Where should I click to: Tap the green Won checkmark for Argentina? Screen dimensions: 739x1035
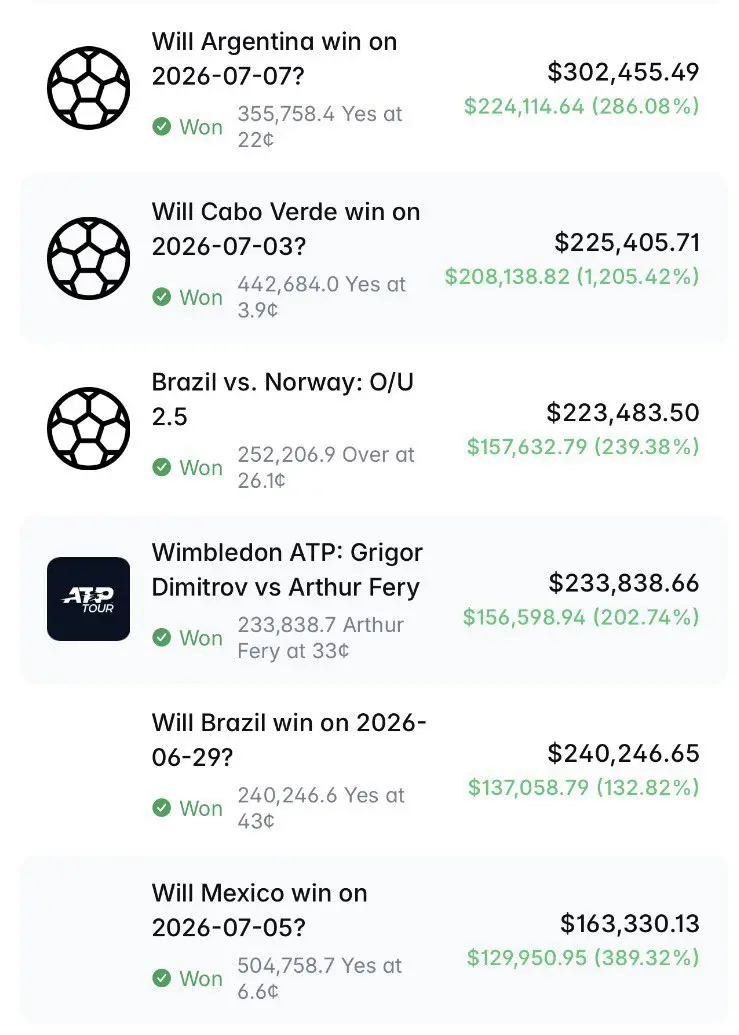pyautogui.click(x=162, y=126)
